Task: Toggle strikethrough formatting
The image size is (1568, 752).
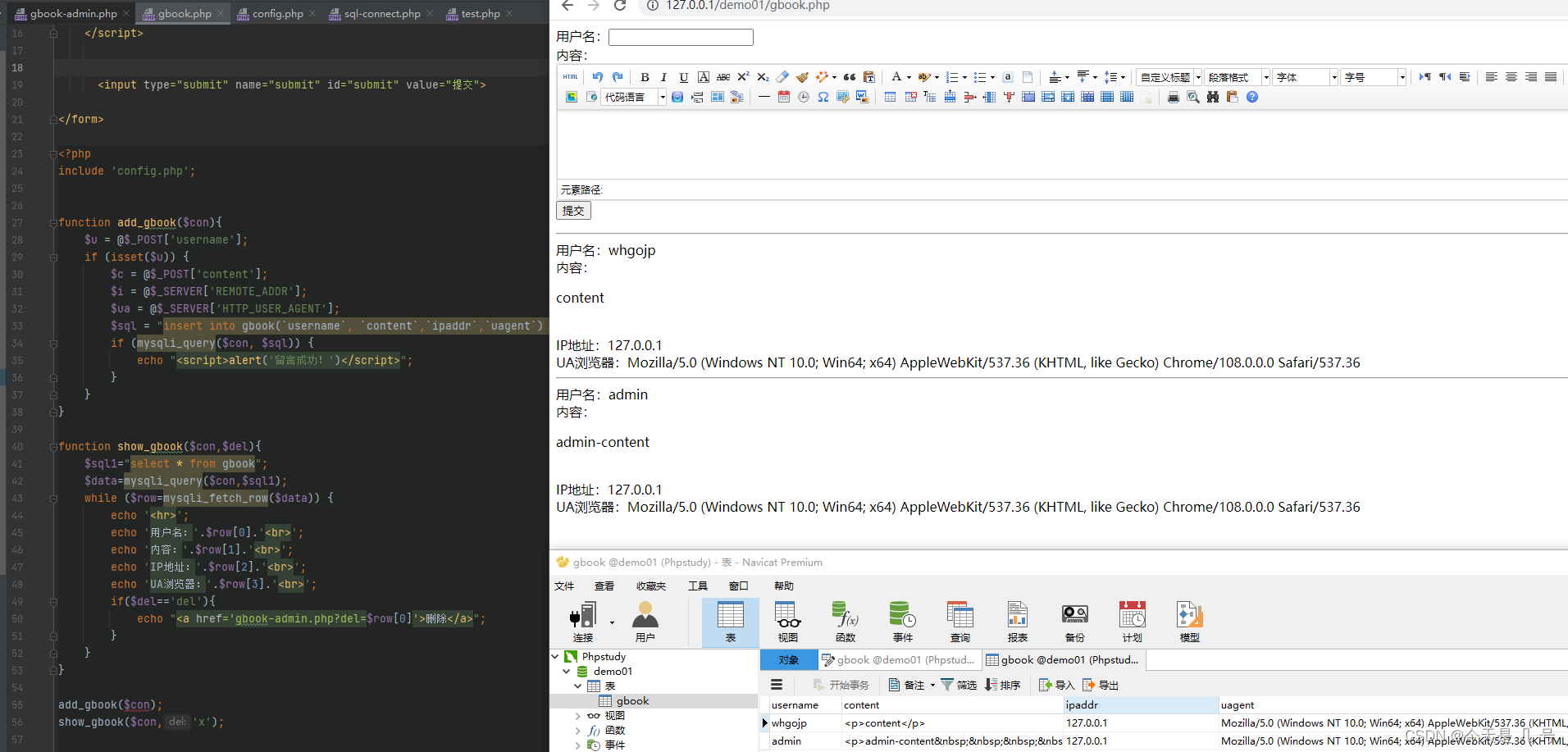Action: click(x=722, y=77)
